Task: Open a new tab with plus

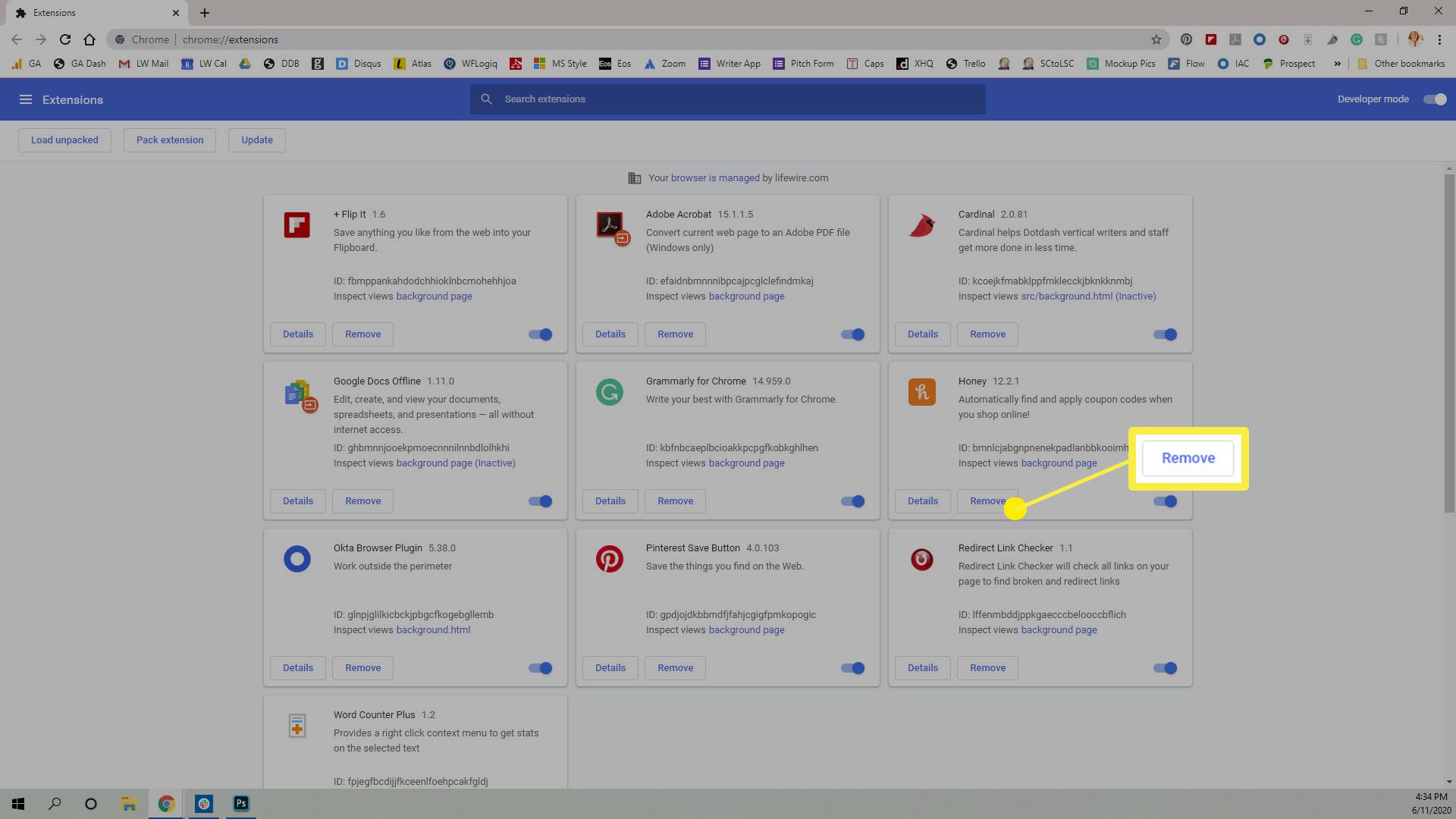Action: click(205, 13)
